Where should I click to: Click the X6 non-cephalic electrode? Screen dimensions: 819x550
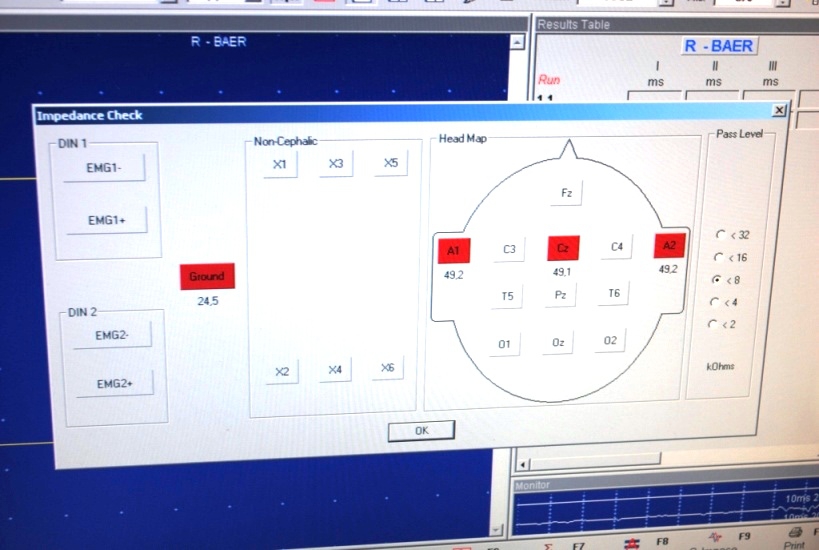click(x=388, y=368)
